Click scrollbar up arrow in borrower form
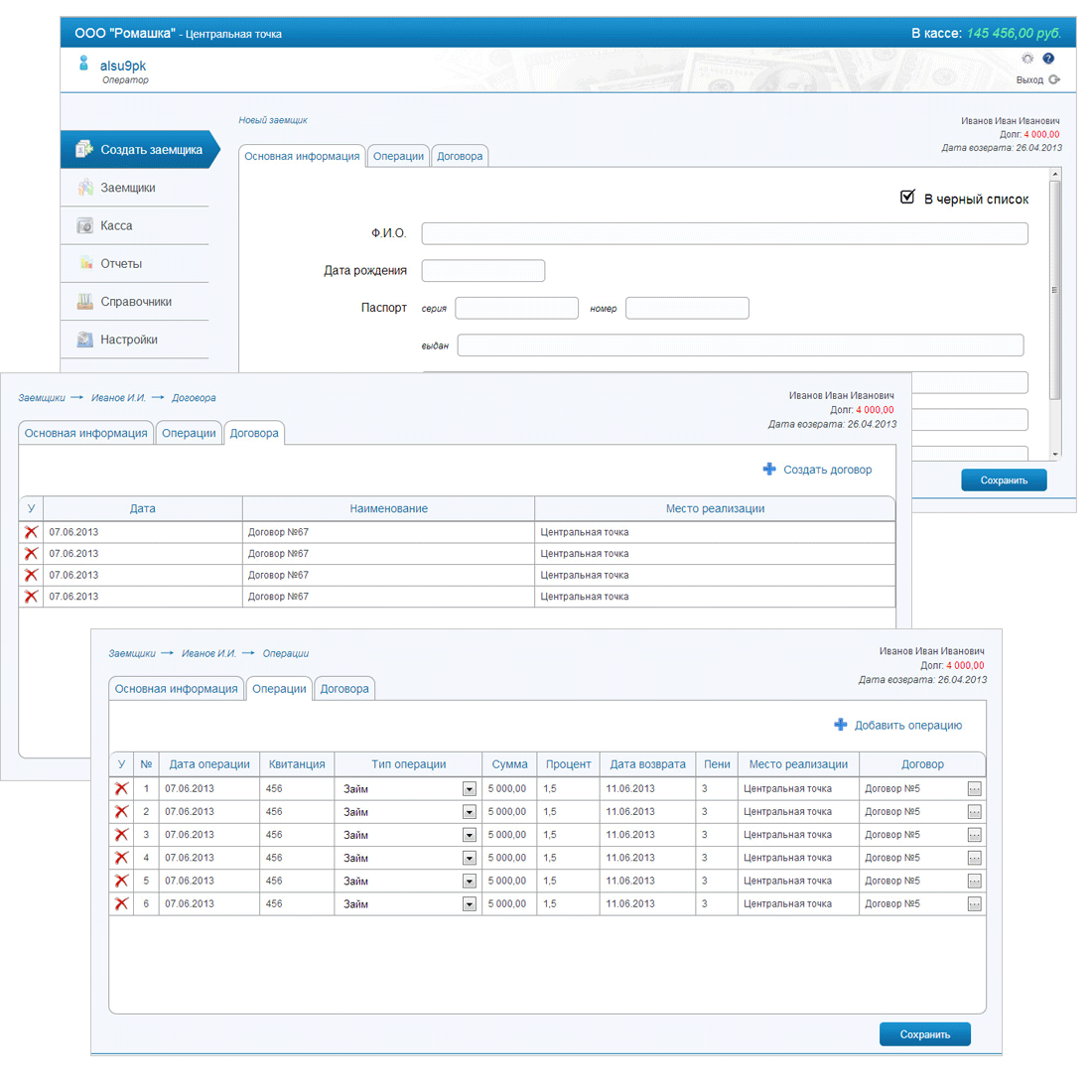This screenshot has height=1092, width=1092. (x=1055, y=174)
